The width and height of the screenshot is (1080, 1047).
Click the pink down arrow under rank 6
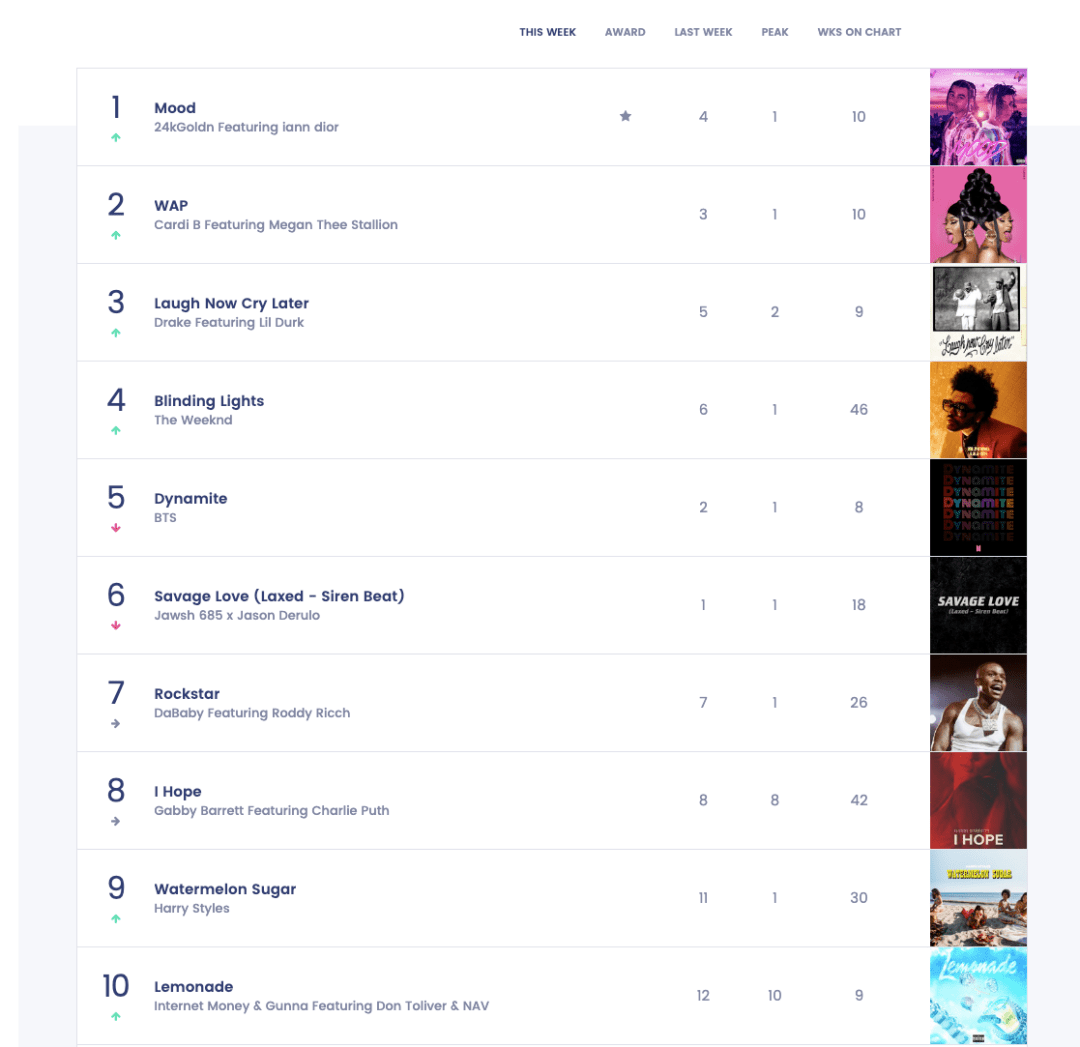(x=116, y=626)
